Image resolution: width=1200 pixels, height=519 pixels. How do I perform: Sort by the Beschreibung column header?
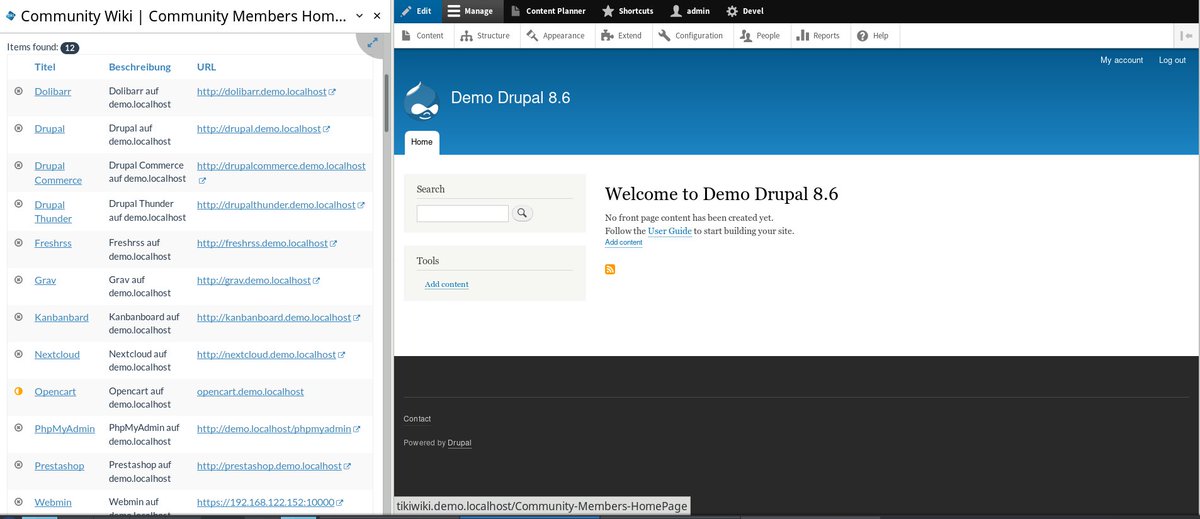[x=140, y=67]
